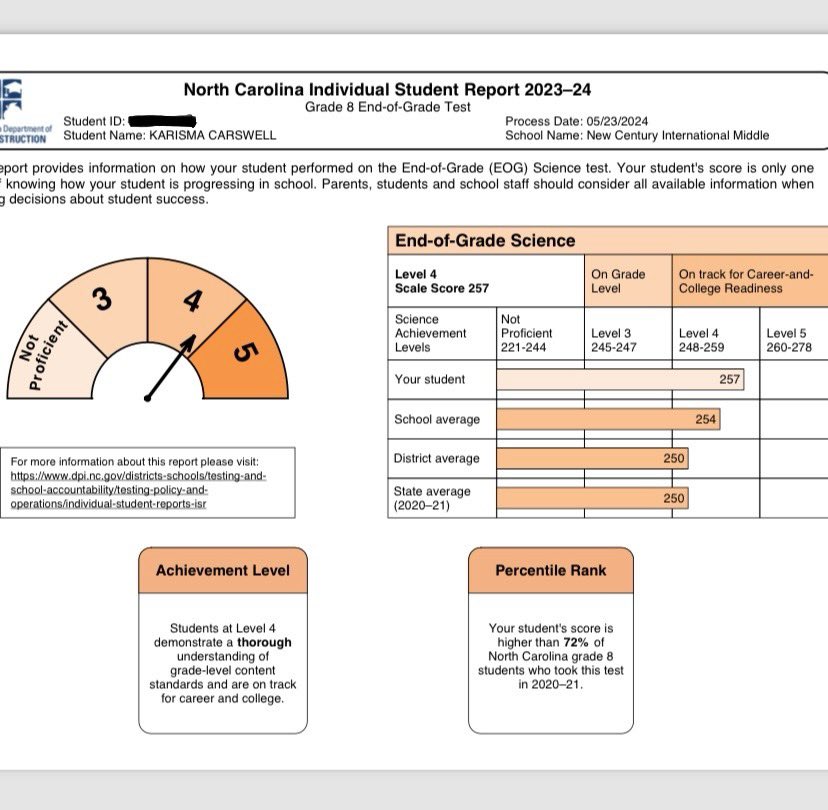Select the 'Science Achievement Levels' row label
Viewport: 828px width, 810px height.
click(442, 333)
